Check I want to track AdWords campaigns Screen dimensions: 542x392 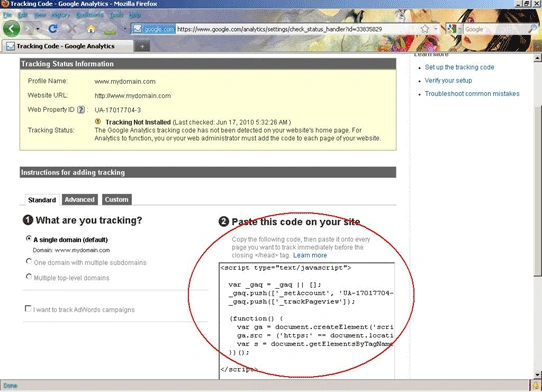[28, 308]
